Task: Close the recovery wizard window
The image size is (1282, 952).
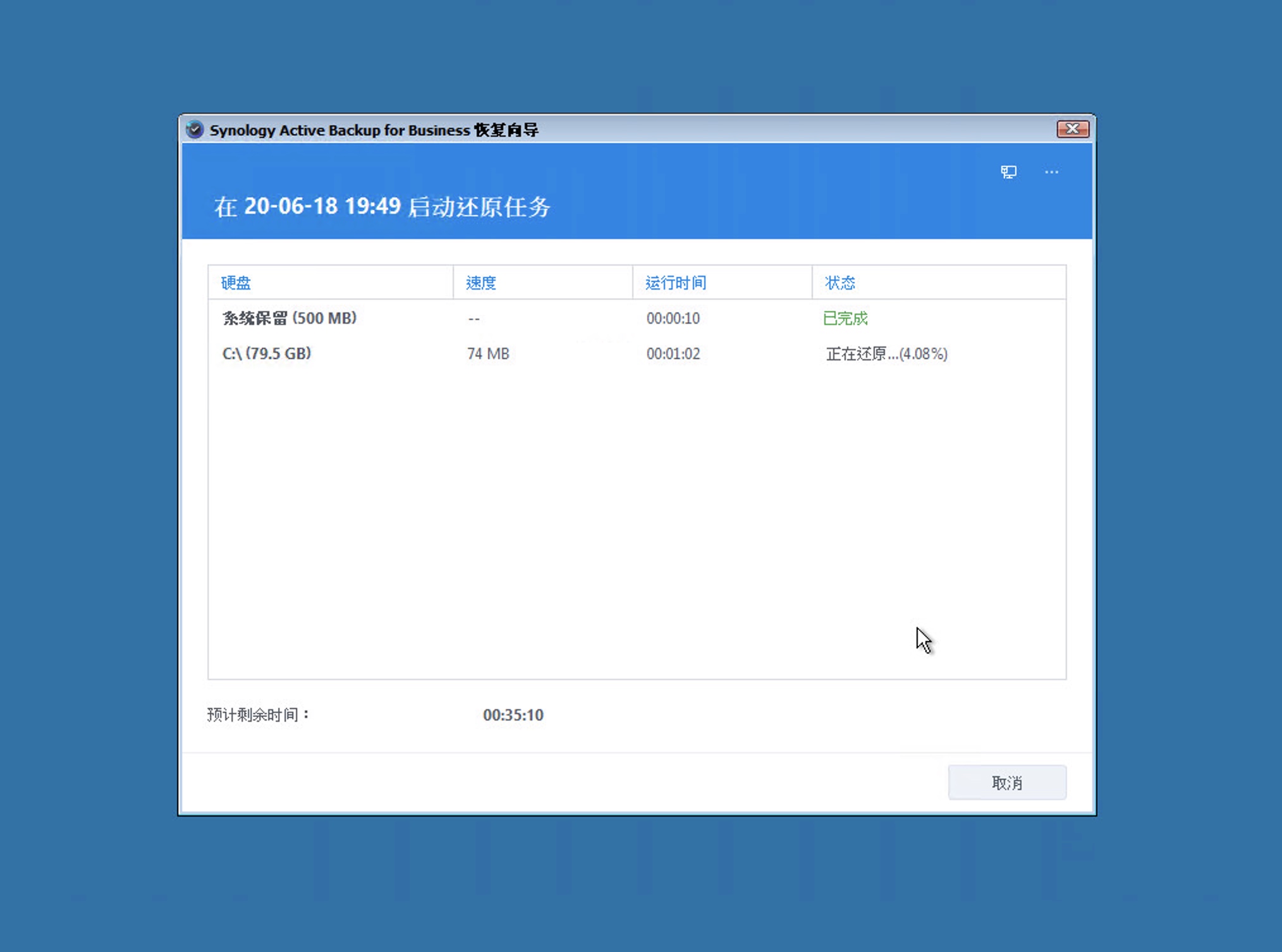Action: (1073, 129)
